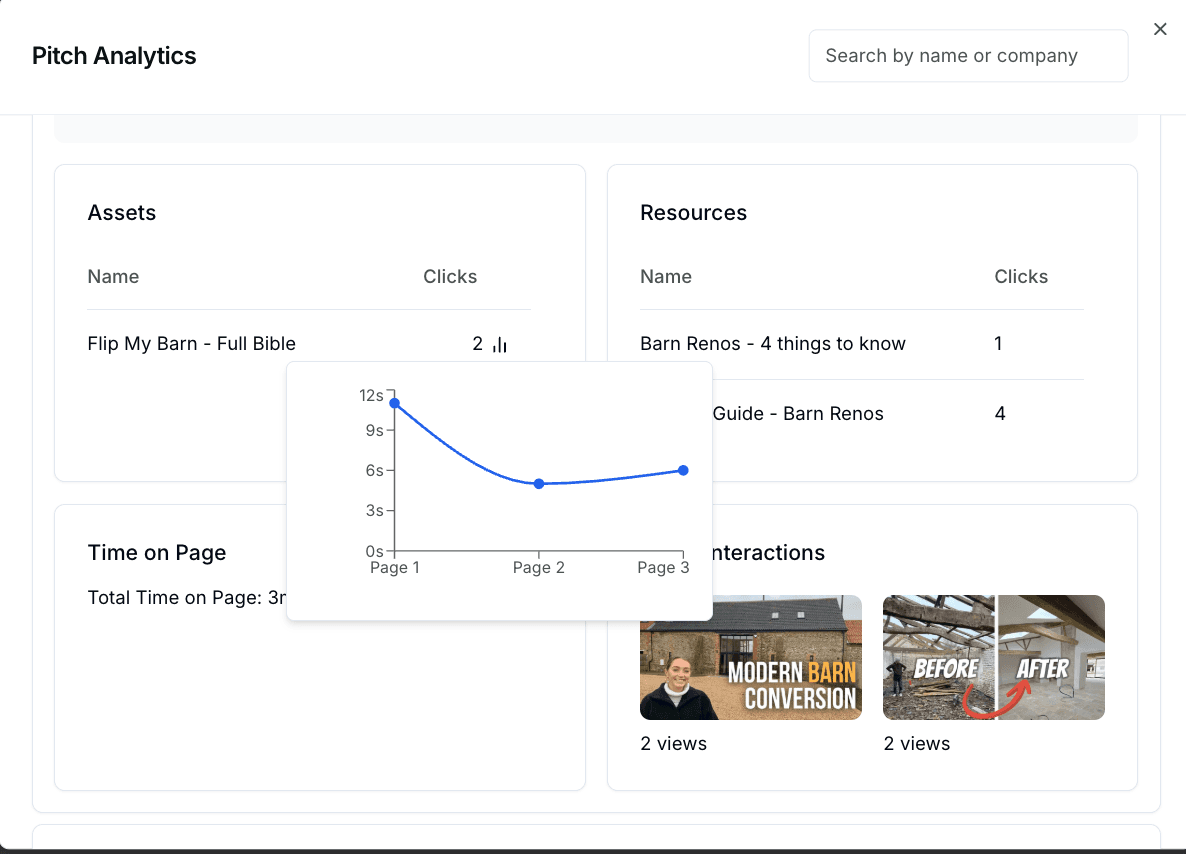Click the Name column header in Resources

(x=666, y=277)
